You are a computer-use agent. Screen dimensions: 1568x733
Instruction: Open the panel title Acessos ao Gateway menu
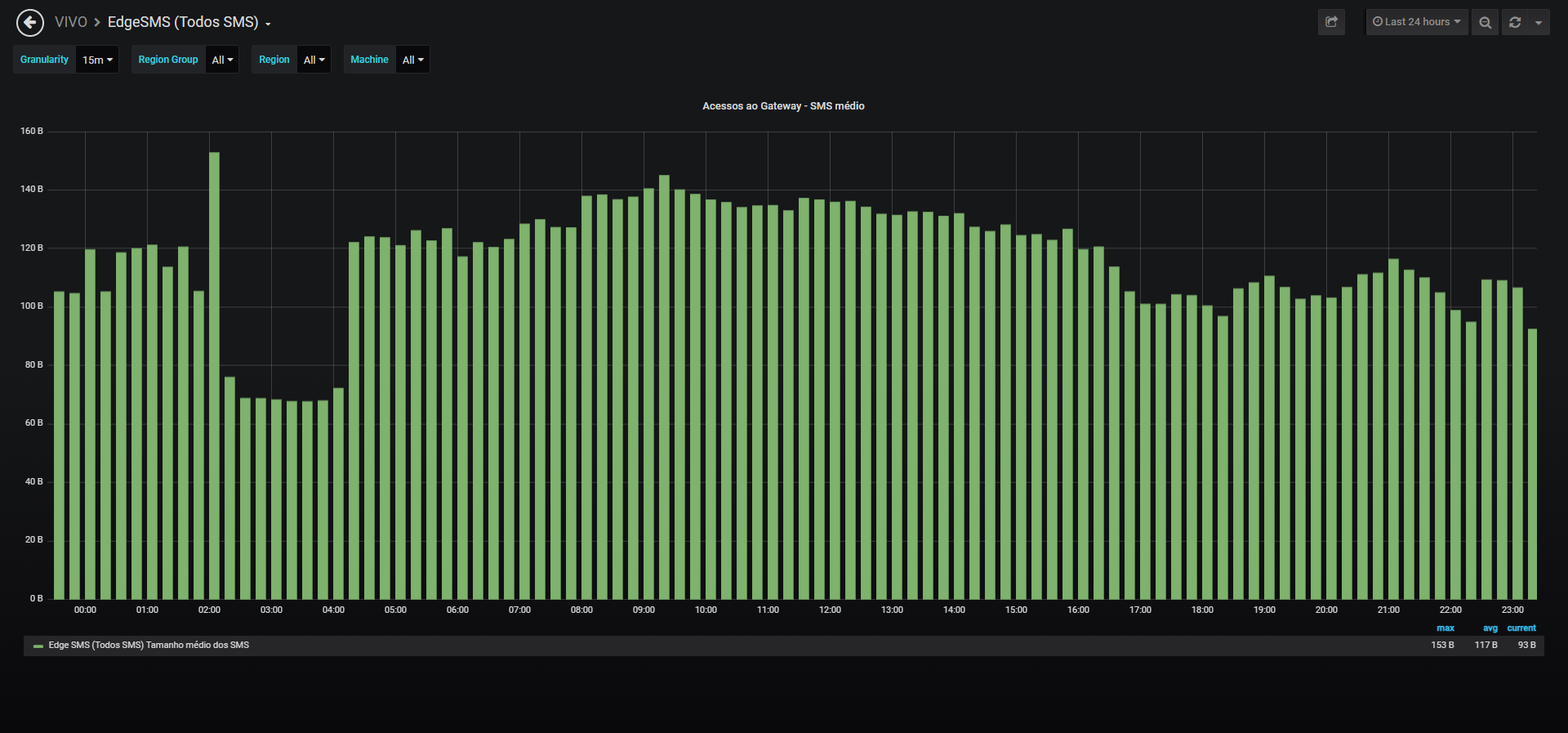(783, 106)
